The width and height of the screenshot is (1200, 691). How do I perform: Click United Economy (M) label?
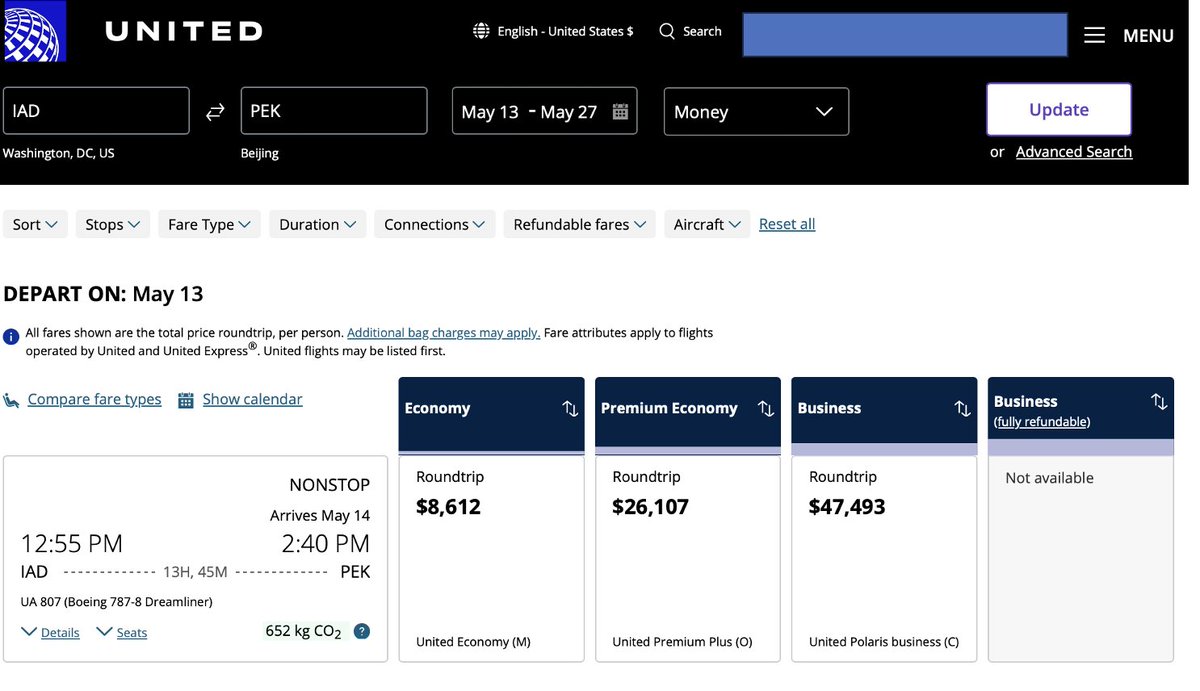point(473,642)
